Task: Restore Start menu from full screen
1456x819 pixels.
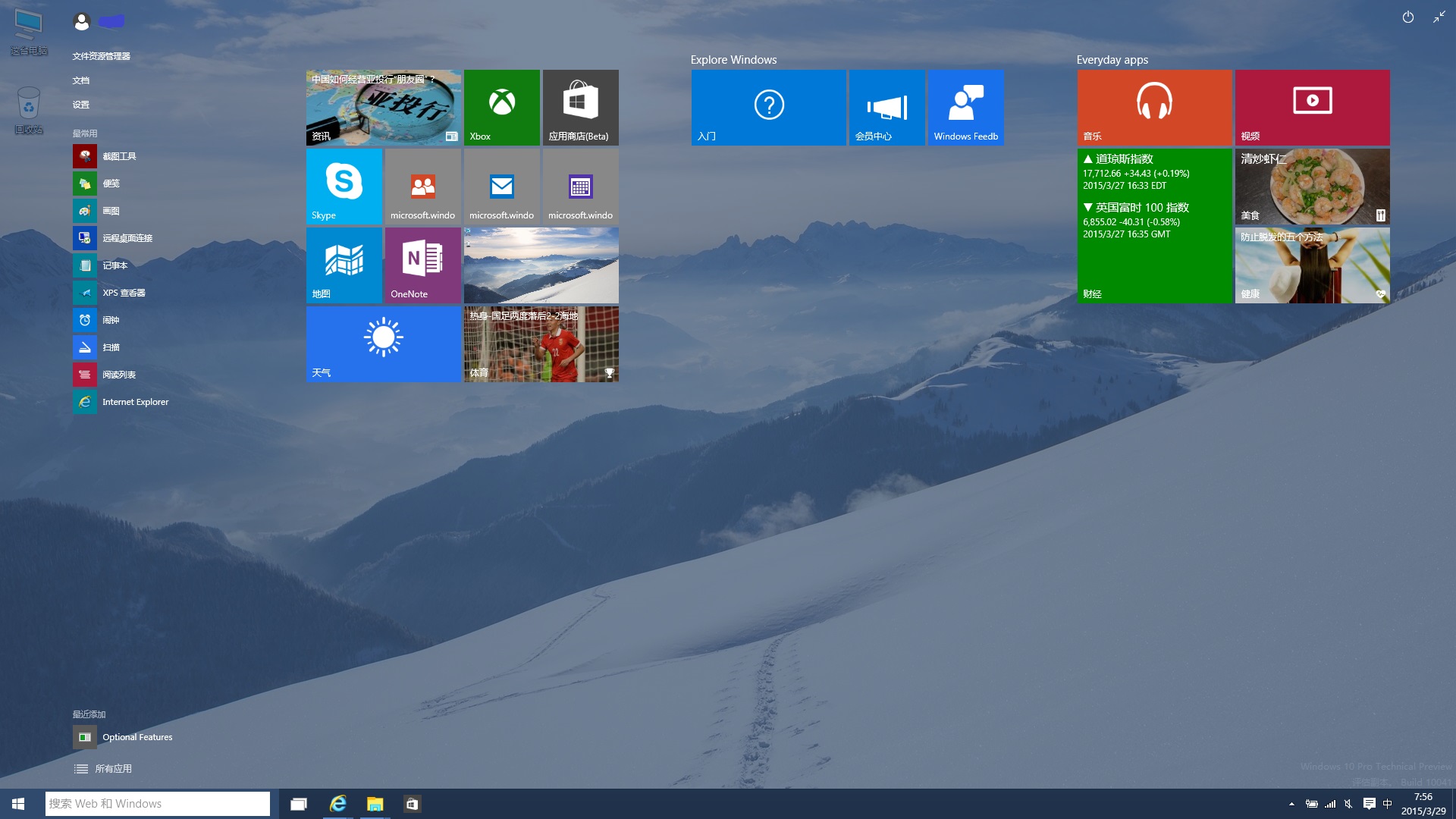Action: tap(1439, 17)
